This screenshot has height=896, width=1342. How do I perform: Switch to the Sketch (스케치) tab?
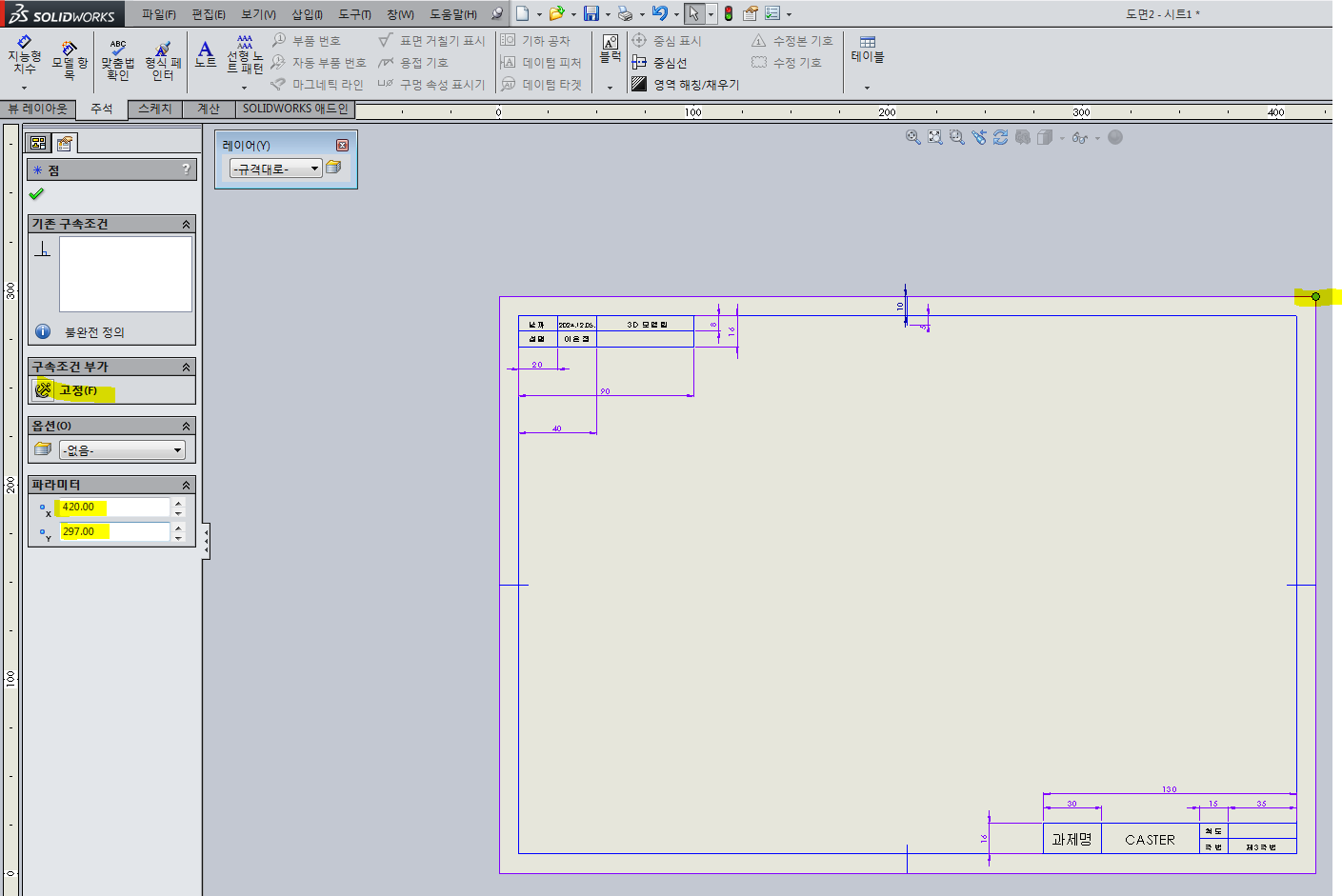(154, 110)
